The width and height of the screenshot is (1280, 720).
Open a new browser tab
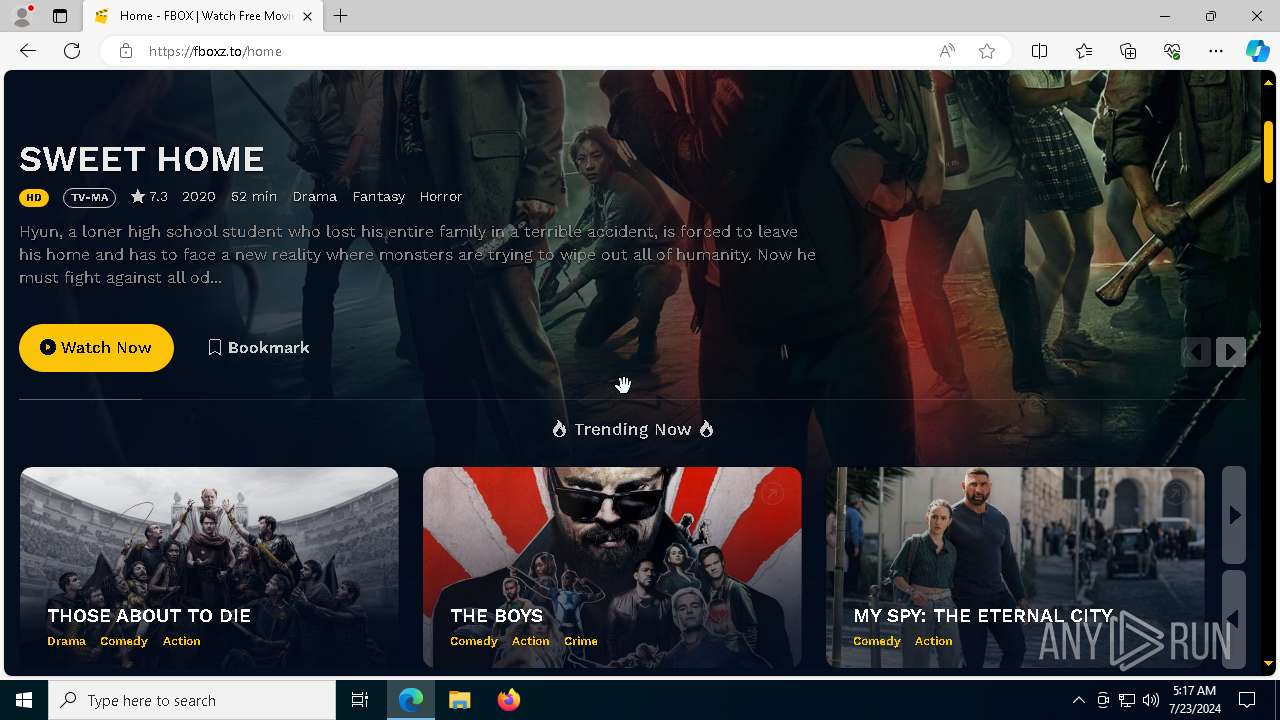coord(341,16)
